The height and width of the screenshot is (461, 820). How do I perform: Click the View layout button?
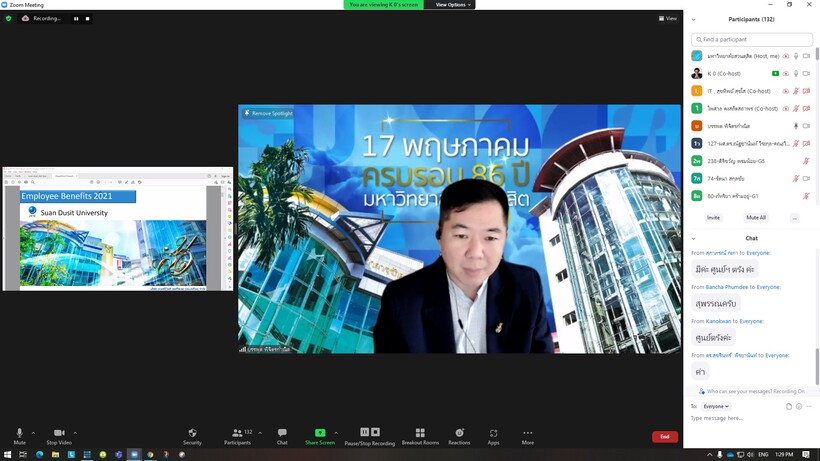pyautogui.click(x=668, y=18)
